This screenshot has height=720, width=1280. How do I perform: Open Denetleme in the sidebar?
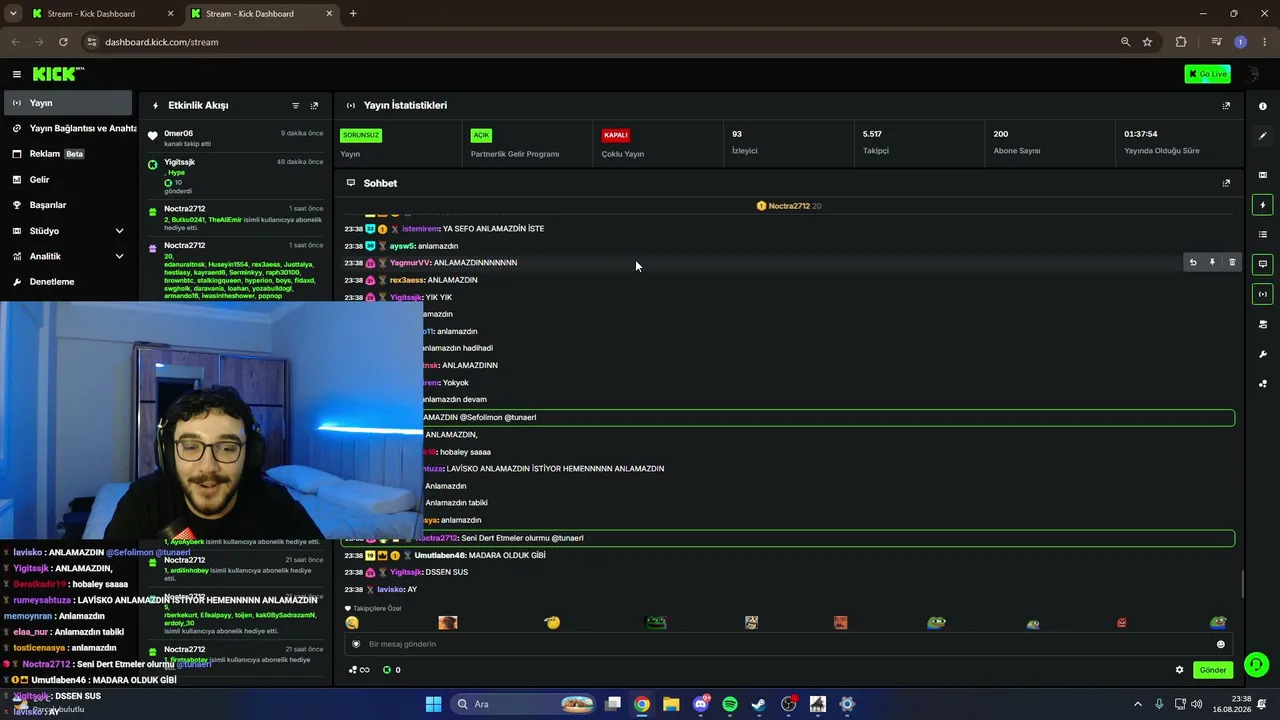click(68, 282)
